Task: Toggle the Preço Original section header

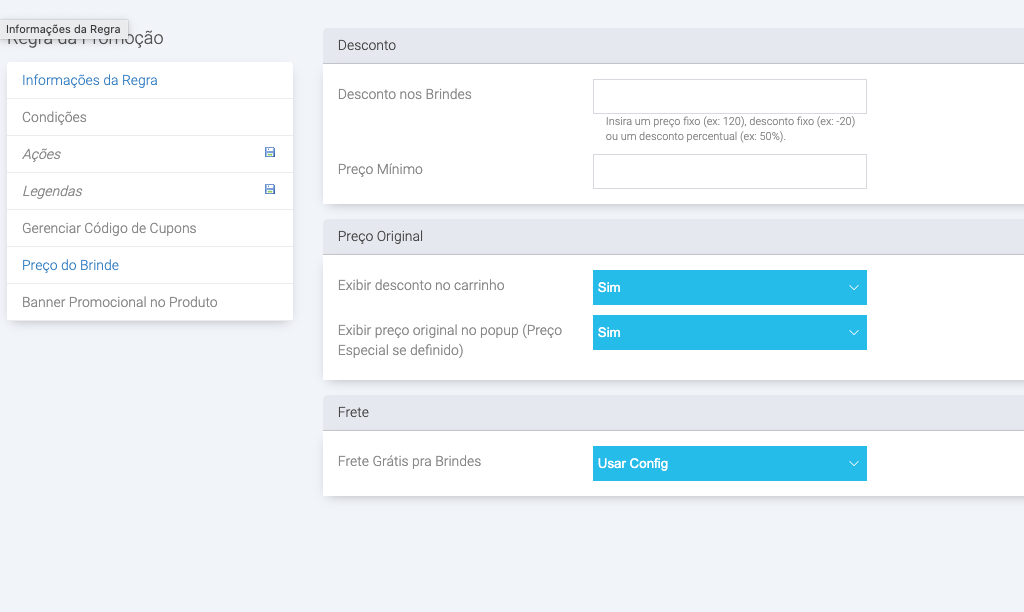Action: click(380, 237)
